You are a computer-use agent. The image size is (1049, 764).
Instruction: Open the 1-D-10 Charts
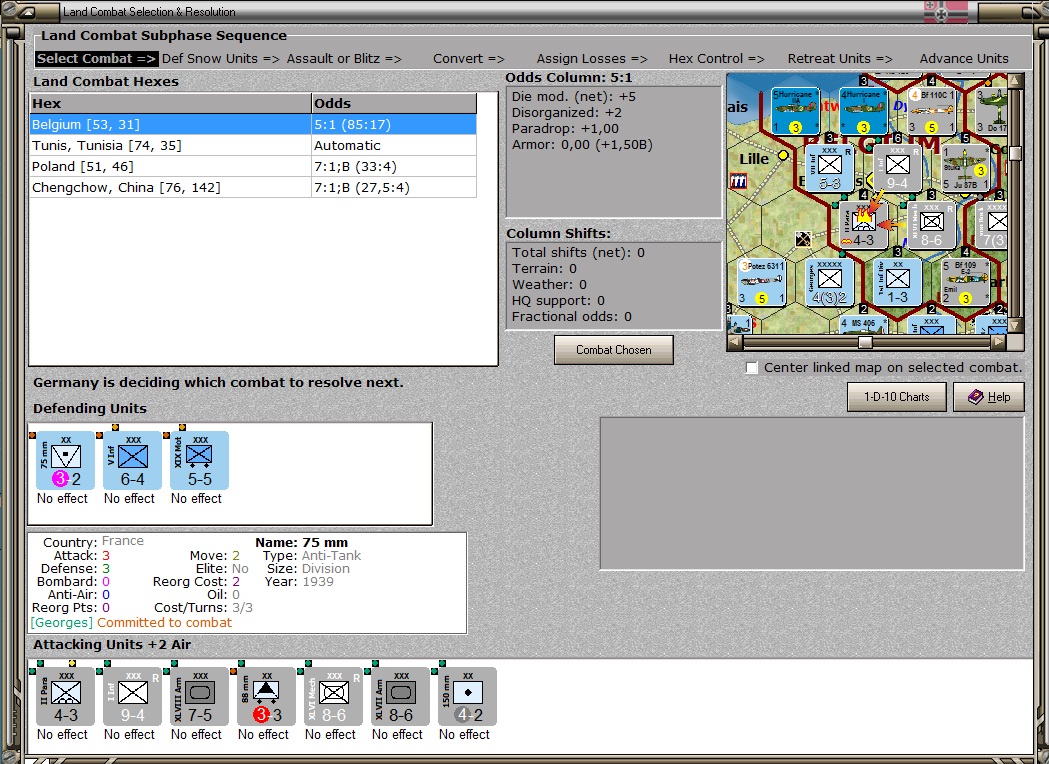pyautogui.click(x=896, y=397)
